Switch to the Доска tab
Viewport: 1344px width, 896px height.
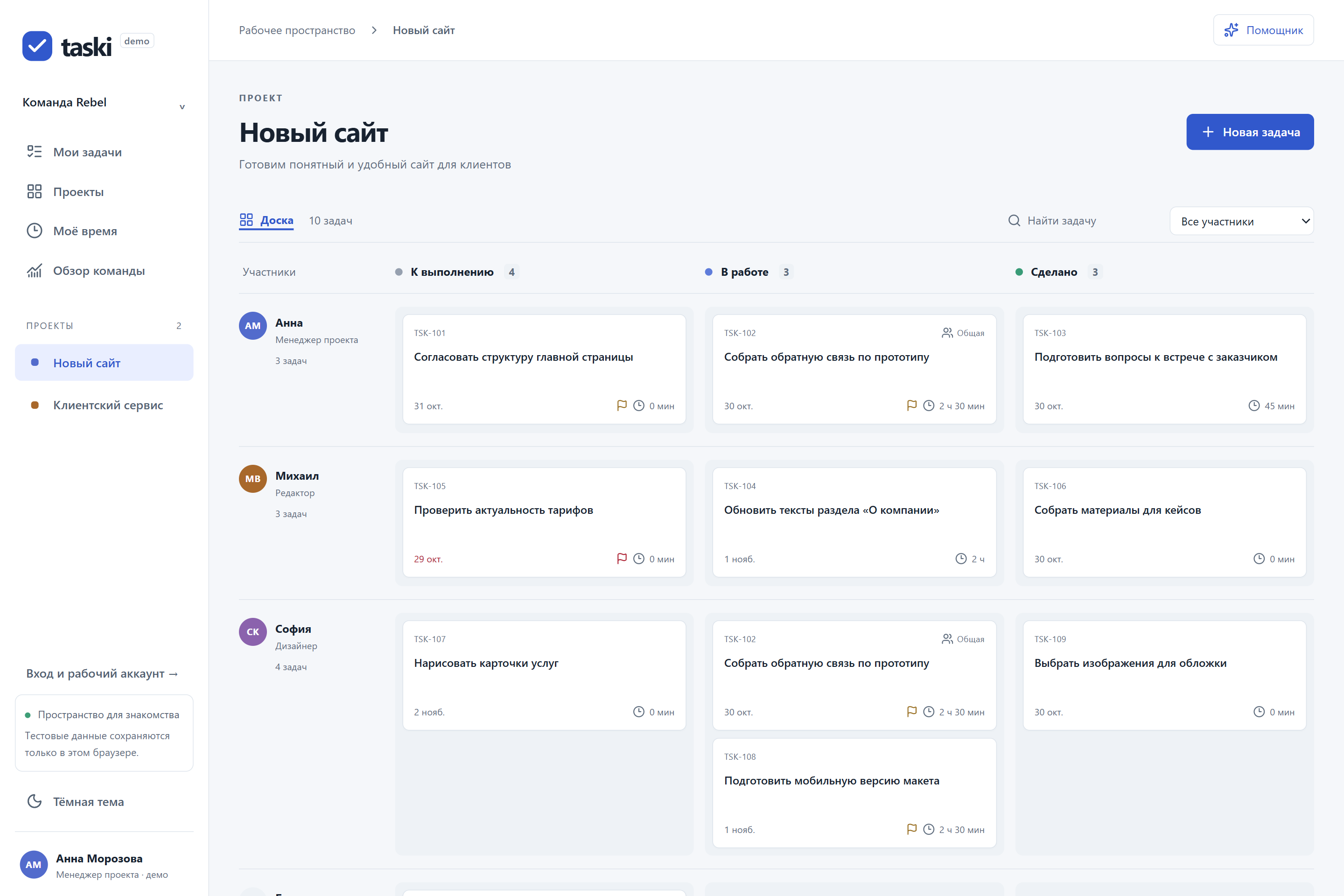tap(266, 221)
